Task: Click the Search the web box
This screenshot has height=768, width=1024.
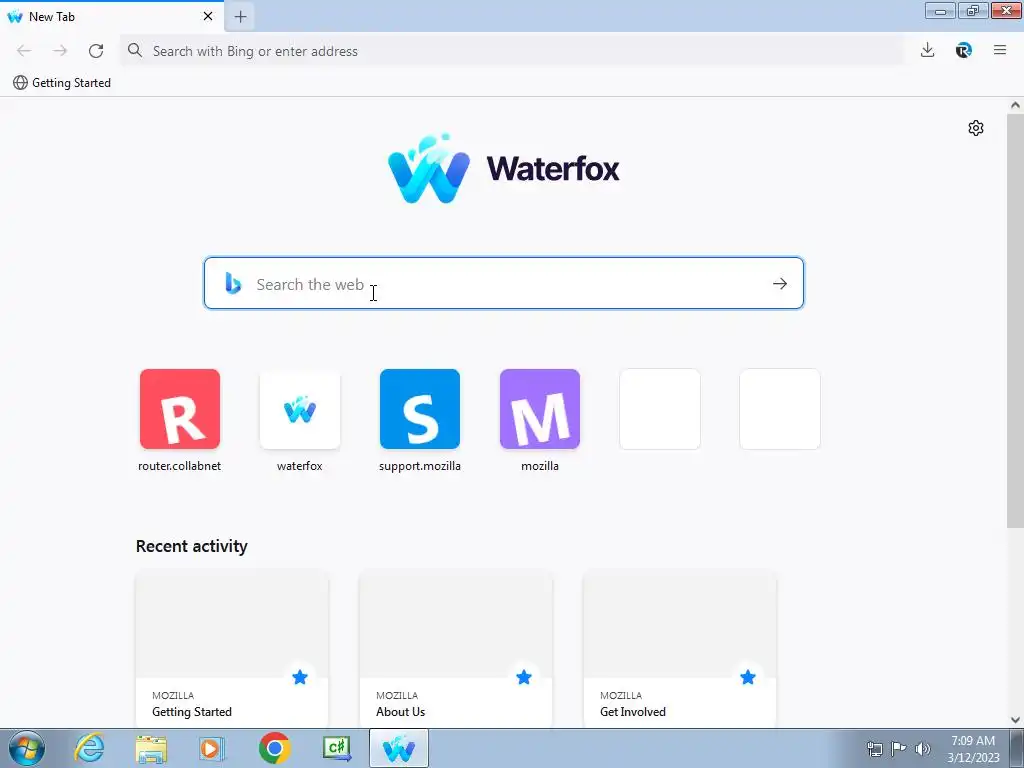Action: pyautogui.click(x=504, y=283)
